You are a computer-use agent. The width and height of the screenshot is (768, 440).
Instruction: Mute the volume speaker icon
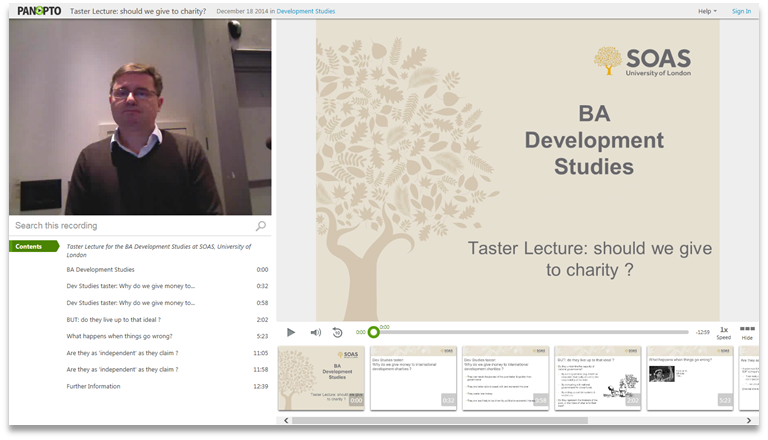(315, 332)
